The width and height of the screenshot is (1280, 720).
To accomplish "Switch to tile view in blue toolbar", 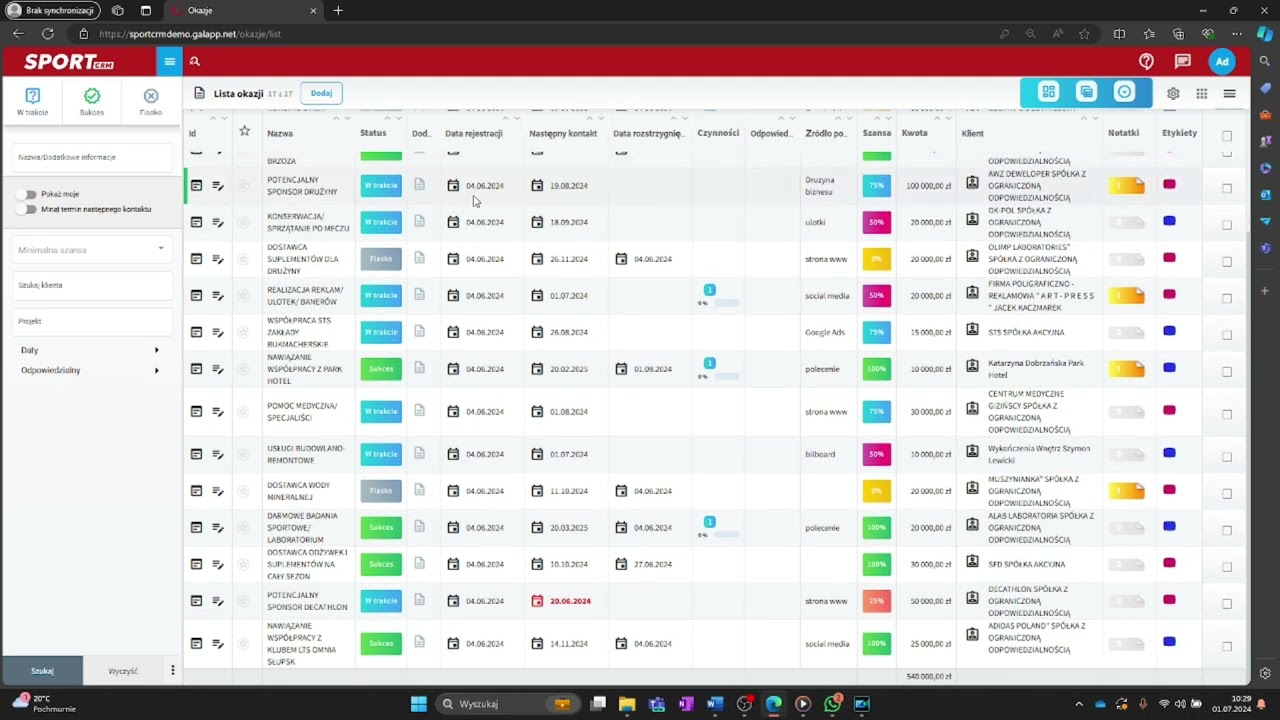I will [1048, 92].
